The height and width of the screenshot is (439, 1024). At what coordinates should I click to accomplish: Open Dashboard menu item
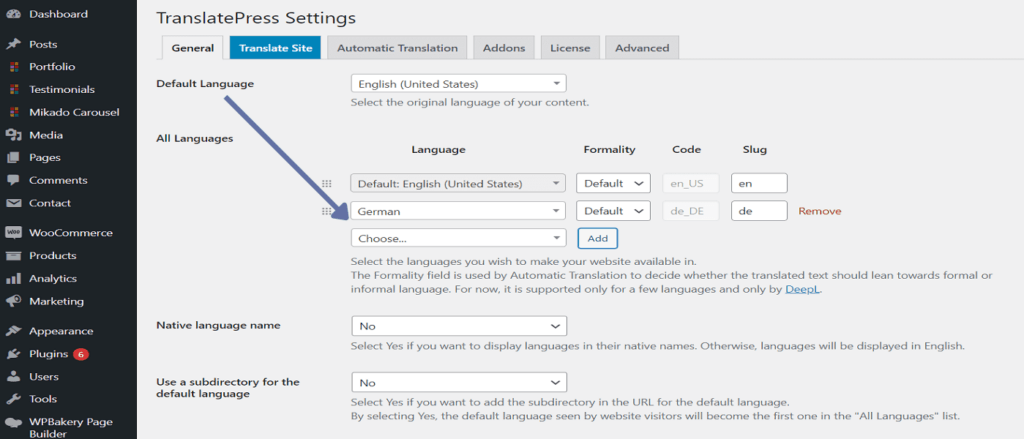tap(58, 14)
